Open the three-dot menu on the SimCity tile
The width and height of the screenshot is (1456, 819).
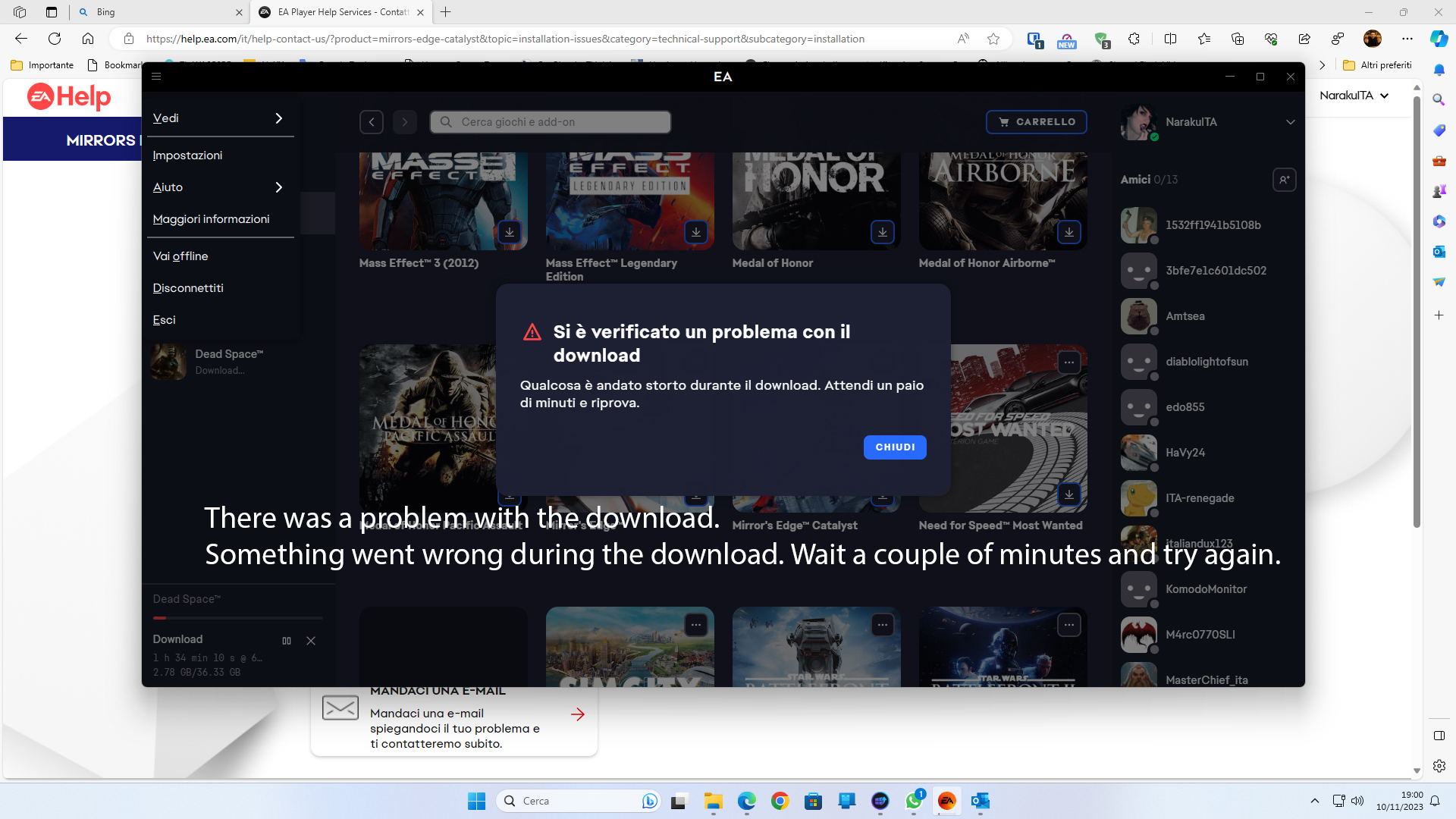point(696,625)
